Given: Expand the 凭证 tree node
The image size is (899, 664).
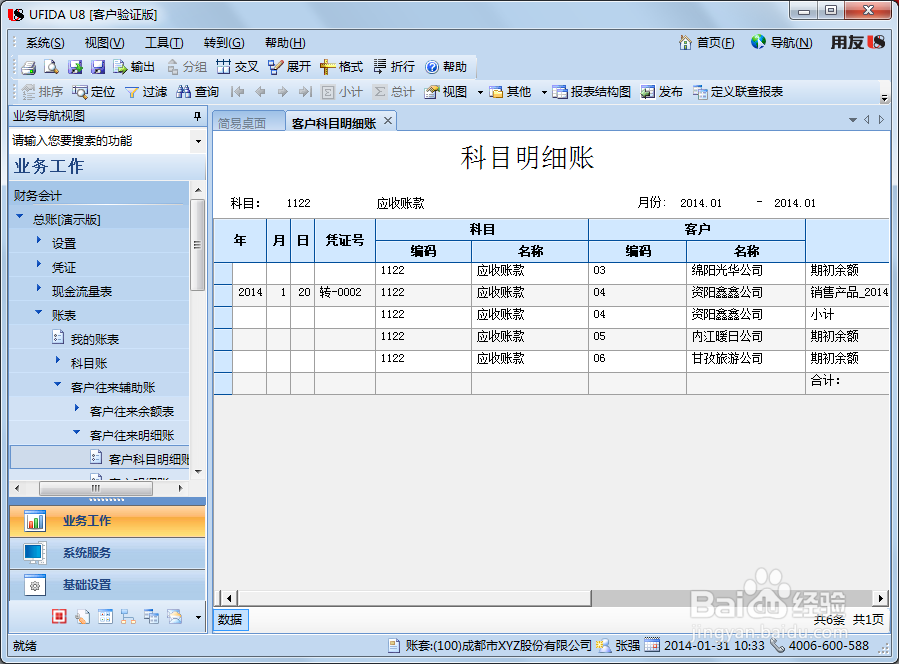Looking at the screenshot, I should [39, 264].
